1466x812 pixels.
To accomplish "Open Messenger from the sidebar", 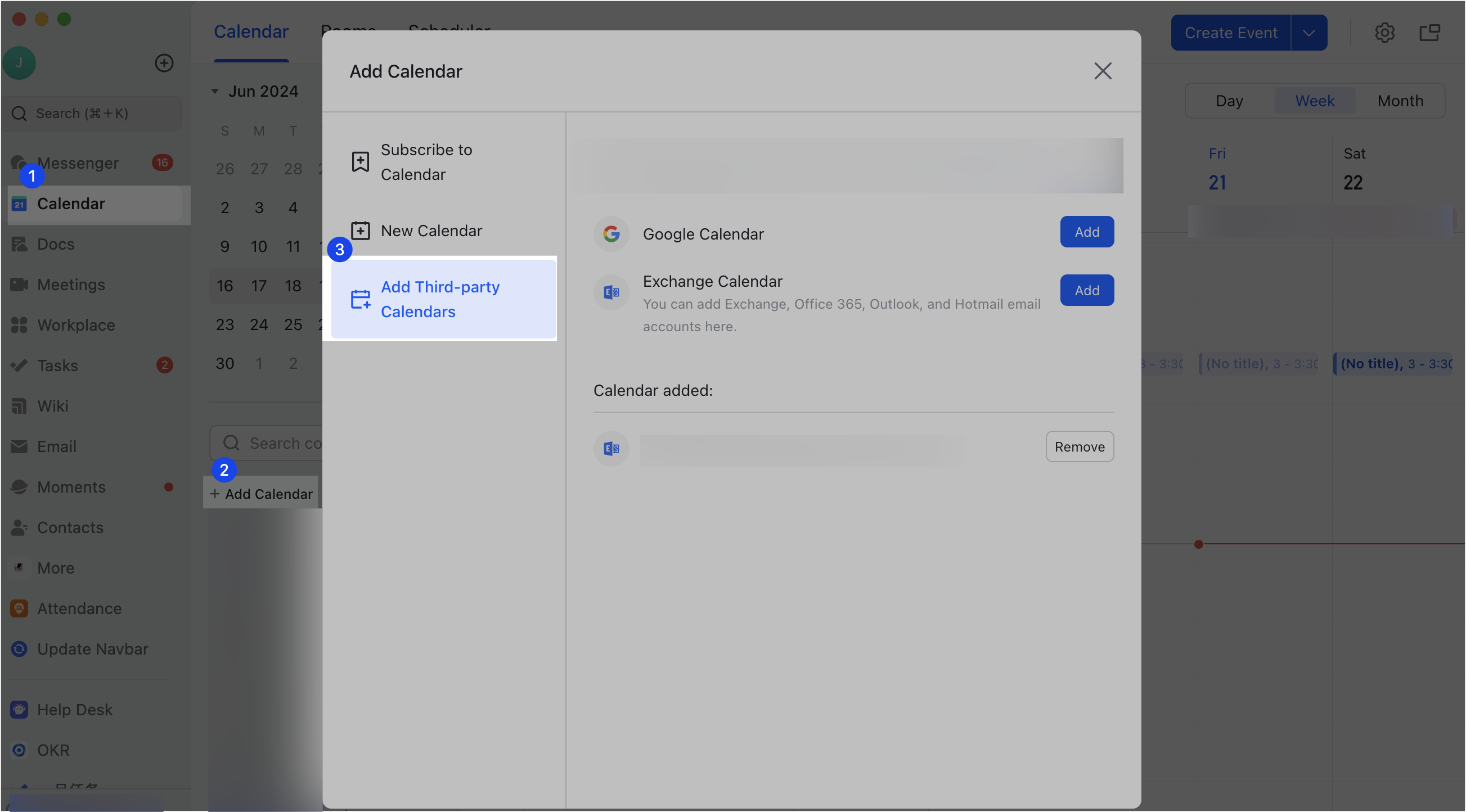I will [78, 163].
